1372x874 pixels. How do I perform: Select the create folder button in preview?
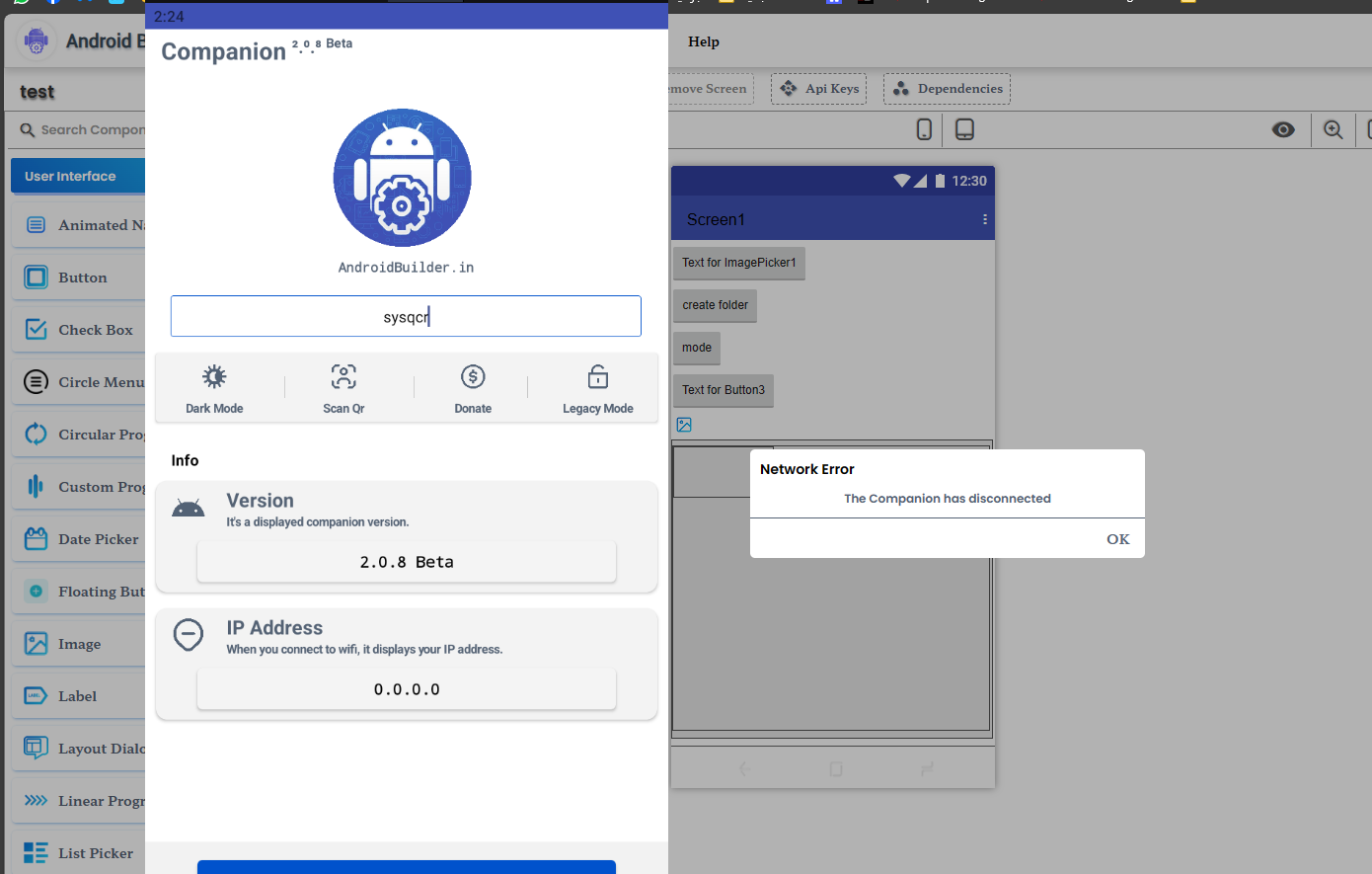[x=716, y=305]
